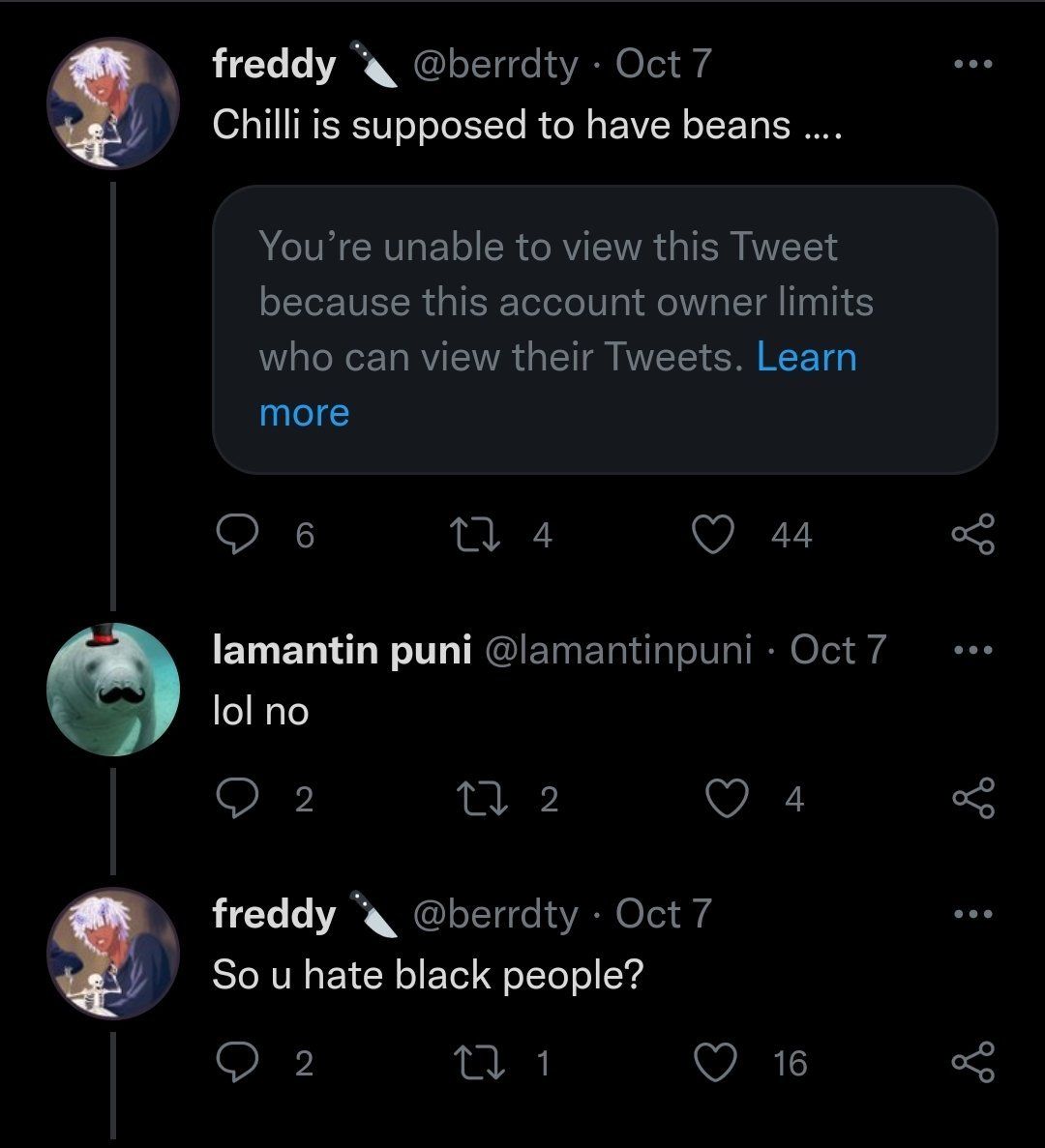The width and height of the screenshot is (1045, 1148).
Task: Like the tweet with 16 likes
Action: (x=716, y=1063)
